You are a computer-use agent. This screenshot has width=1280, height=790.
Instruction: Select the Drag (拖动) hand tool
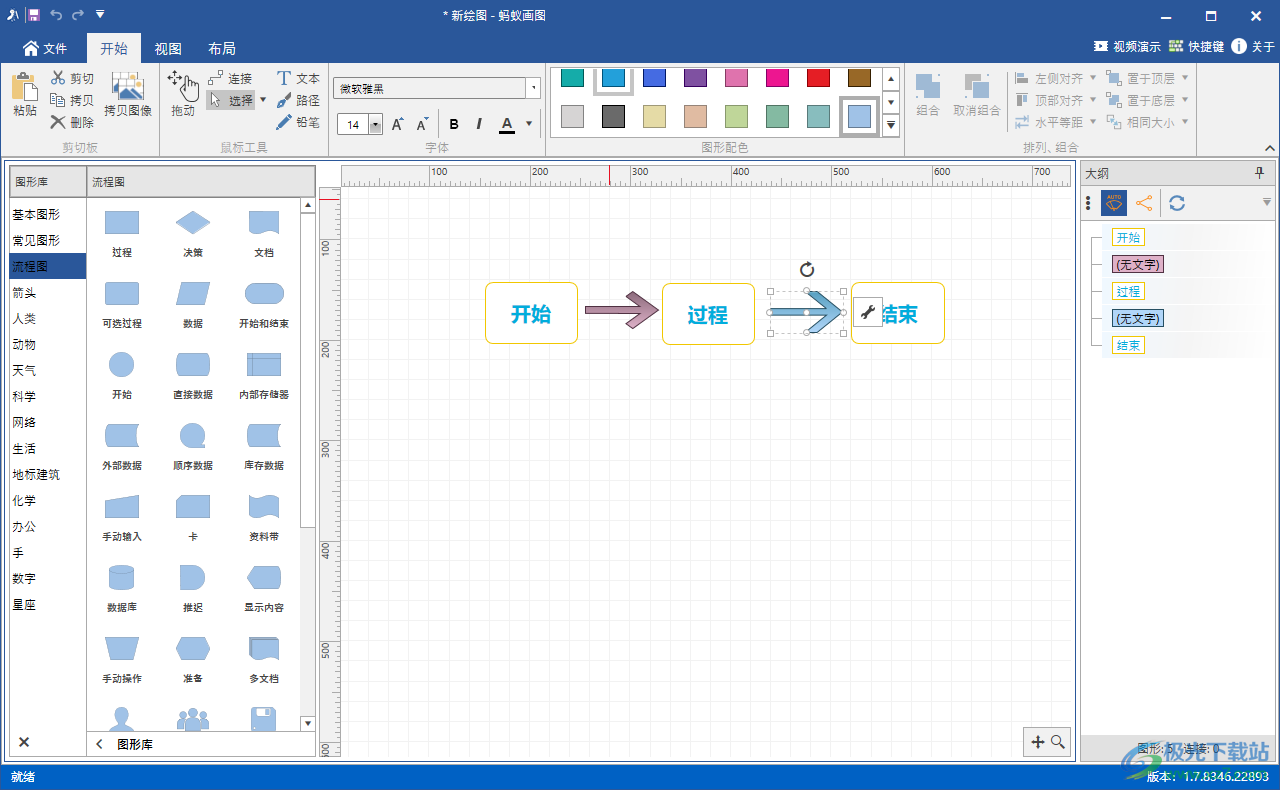coord(183,86)
